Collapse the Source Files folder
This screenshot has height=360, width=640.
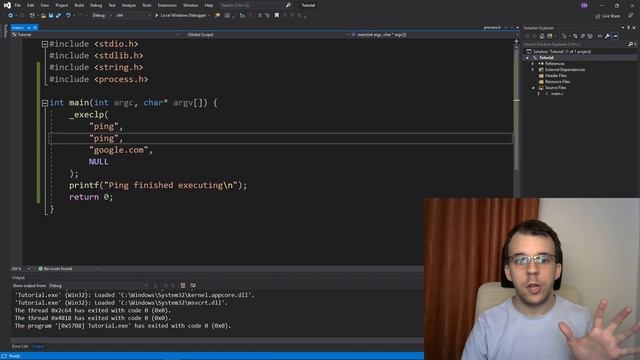pyautogui.click(x=533, y=88)
